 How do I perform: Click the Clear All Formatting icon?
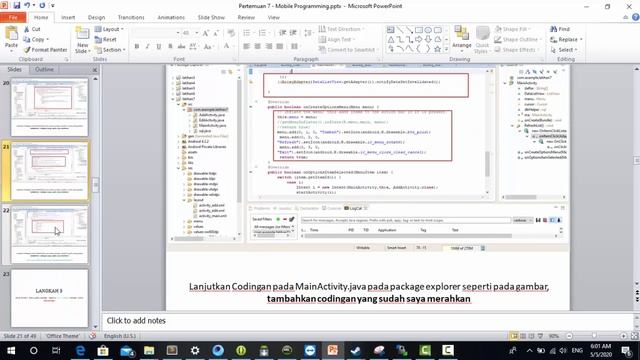click(x=231, y=33)
